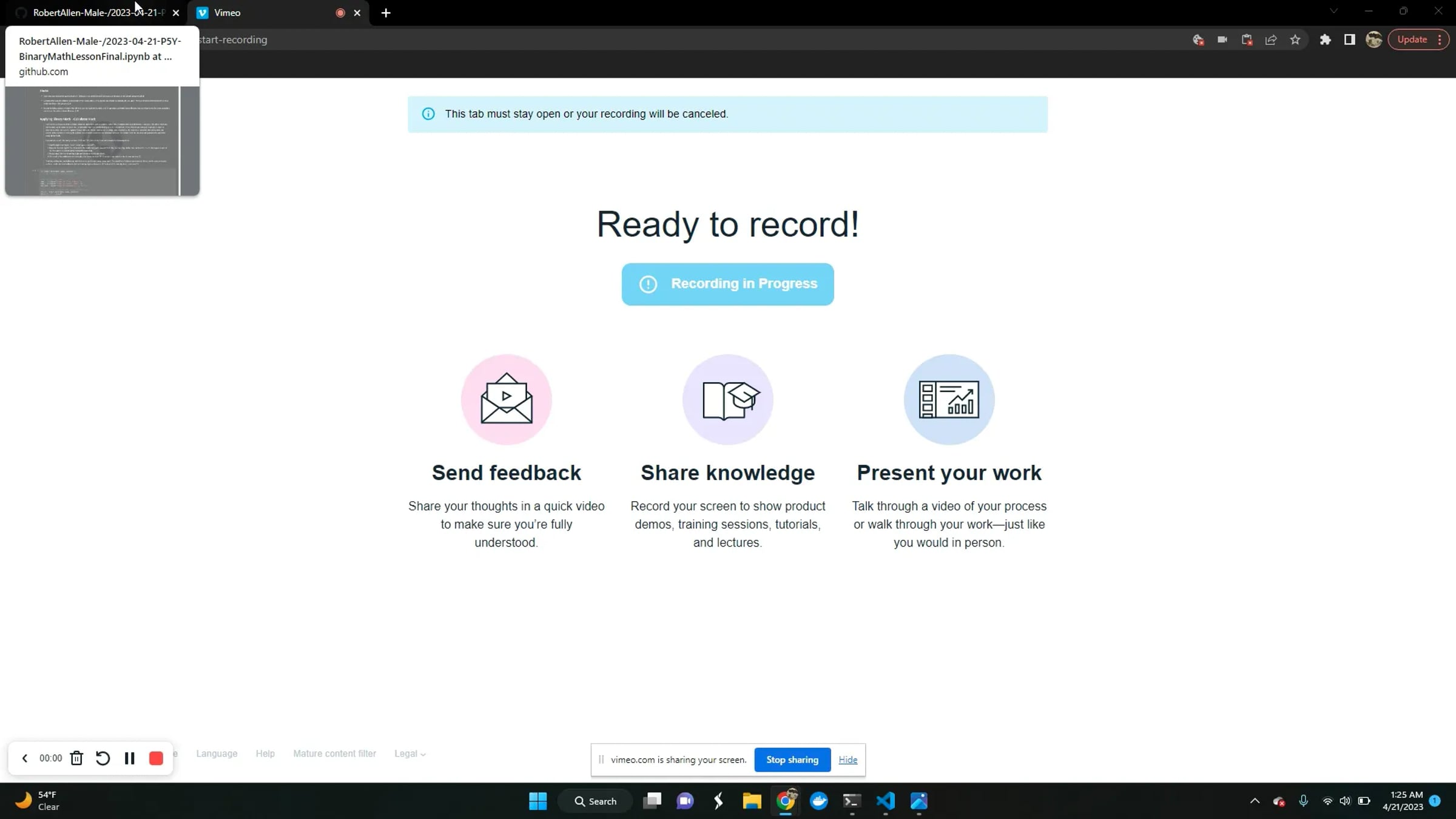Open the purple video chat app in taskbar
Viewport: 1456px width, 819px height.
click(x=686, y=801)
